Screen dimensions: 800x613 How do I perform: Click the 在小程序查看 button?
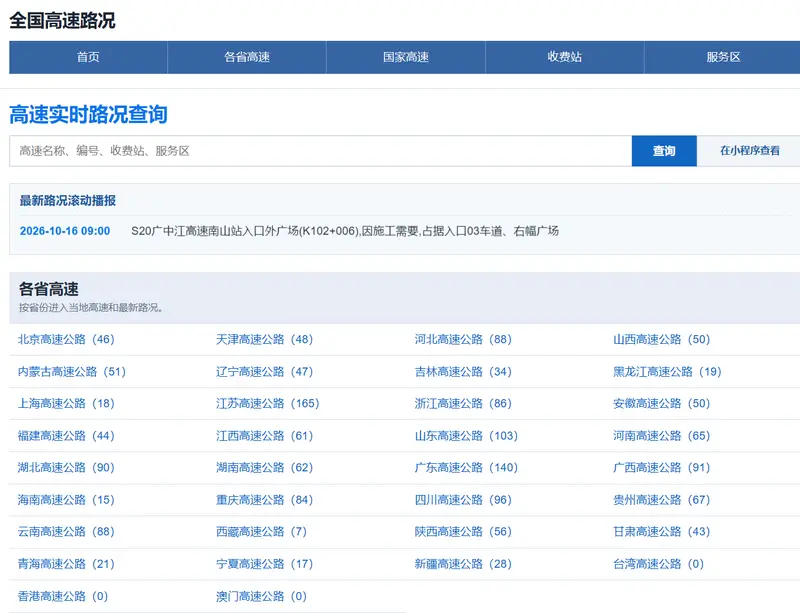pyautogui.click(x=749, y=151)
